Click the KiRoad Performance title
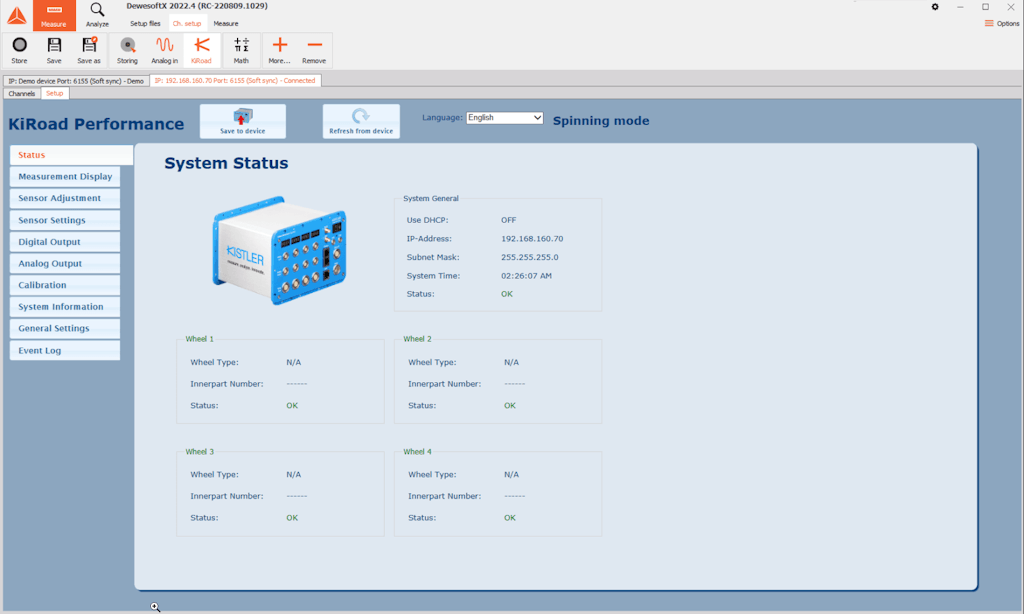 click(96, 124)
